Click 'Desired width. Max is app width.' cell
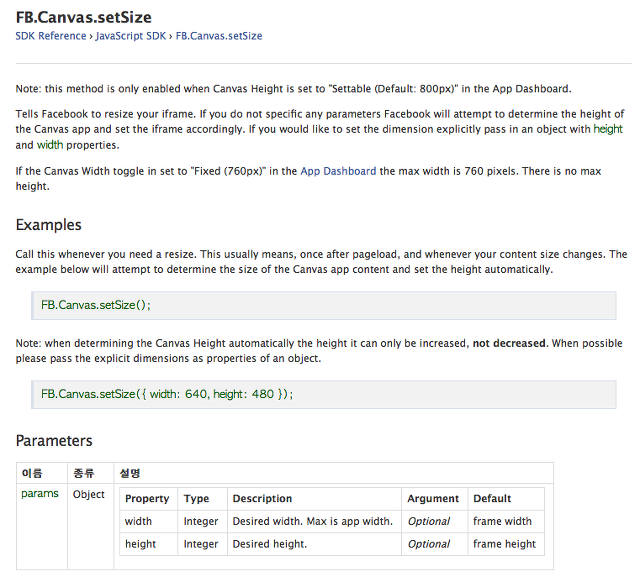Viewport: 640px width, 582px height. click(x=313, y=522)
